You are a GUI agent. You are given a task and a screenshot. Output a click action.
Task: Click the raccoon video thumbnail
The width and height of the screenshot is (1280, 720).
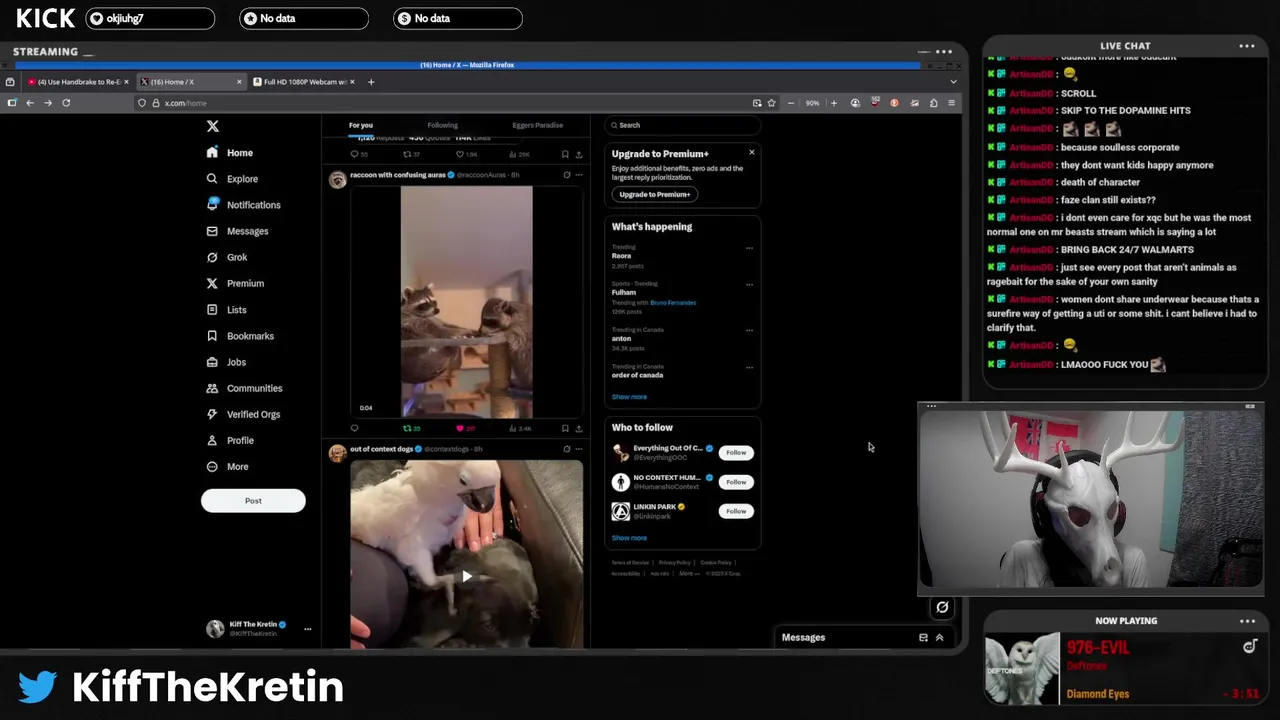tap(466, 302)
